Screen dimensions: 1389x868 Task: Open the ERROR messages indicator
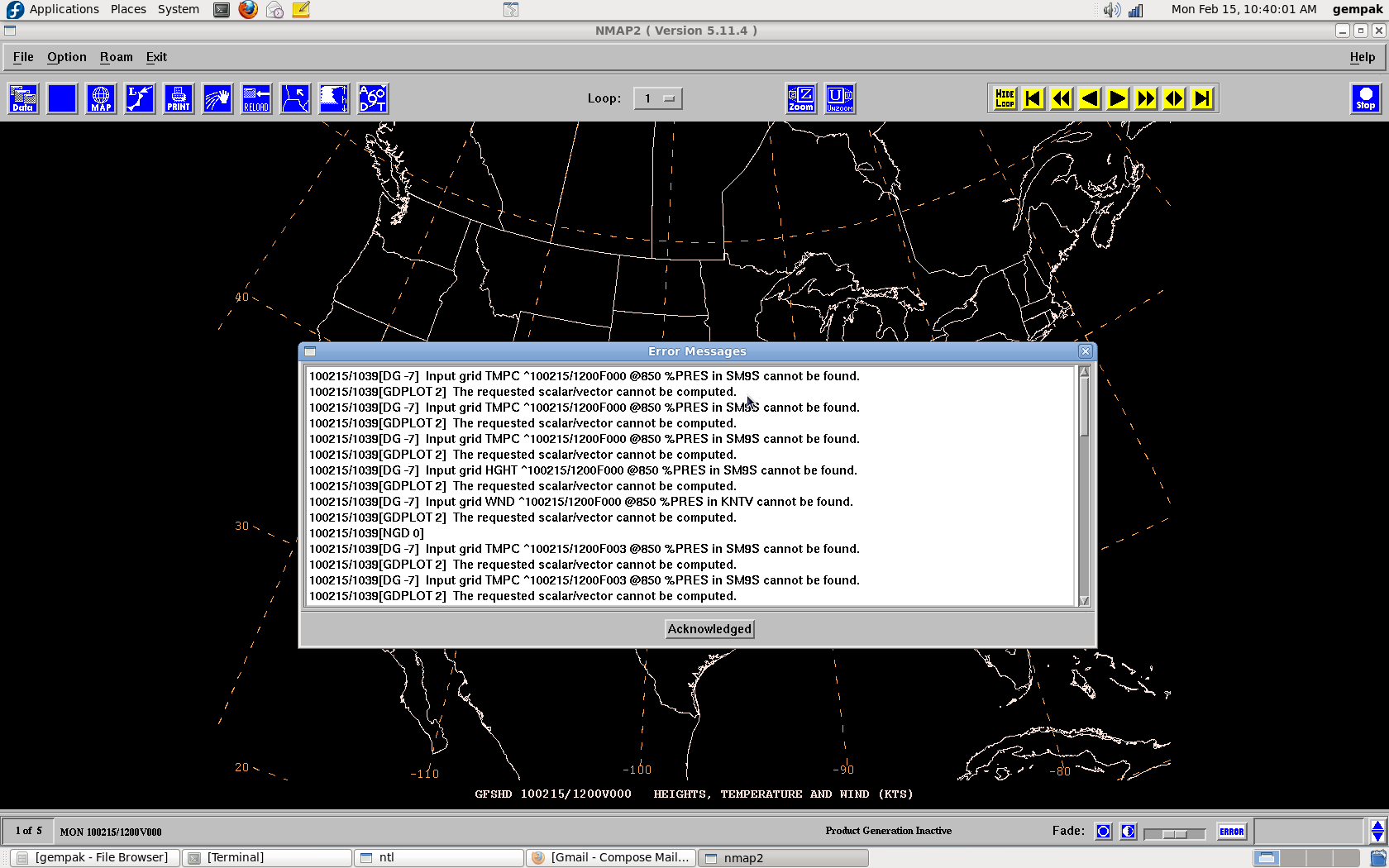click(1231, 832)
